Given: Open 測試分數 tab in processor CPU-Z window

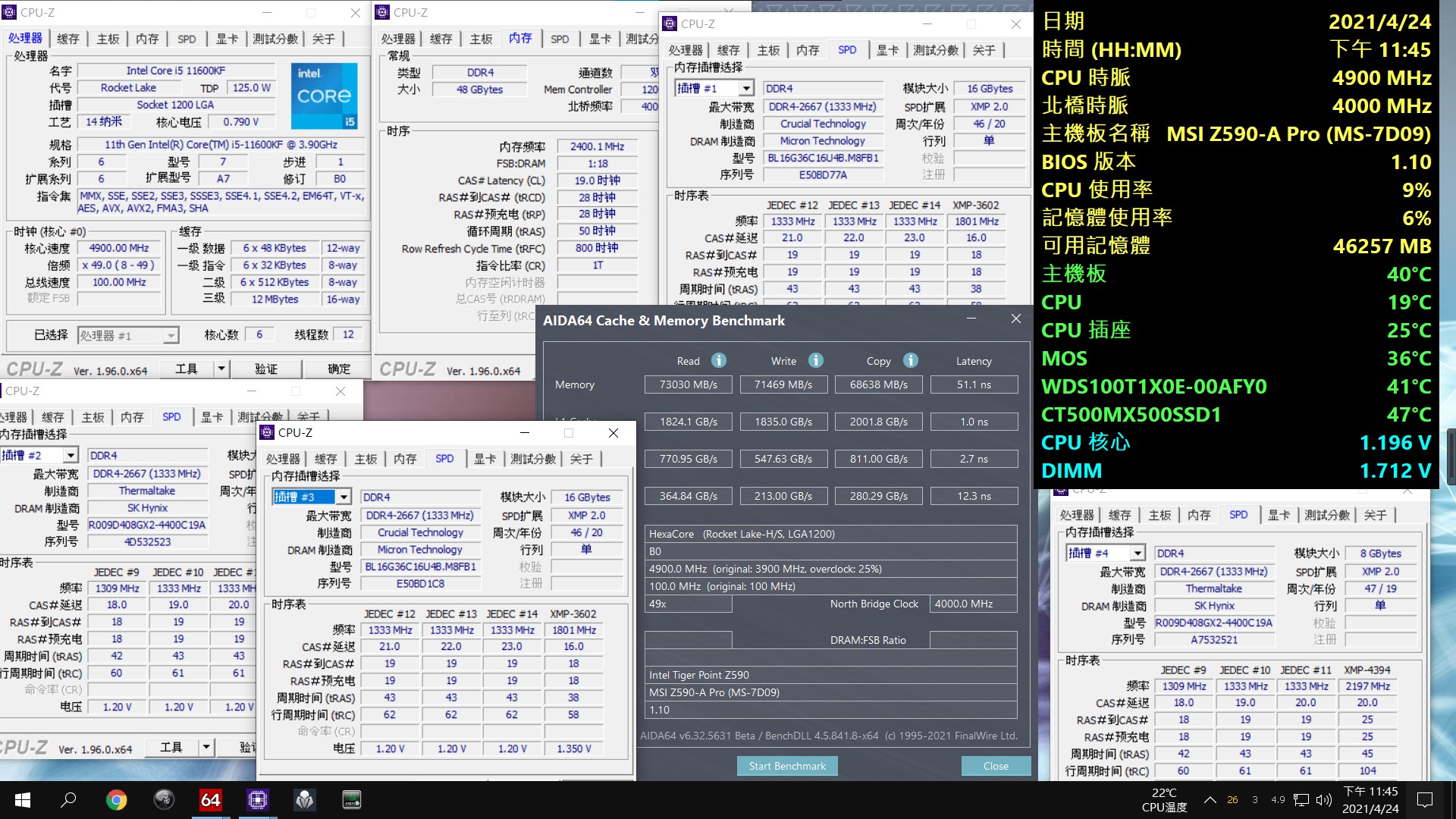Looking at the screenshot, I should (x=275, y=39).
